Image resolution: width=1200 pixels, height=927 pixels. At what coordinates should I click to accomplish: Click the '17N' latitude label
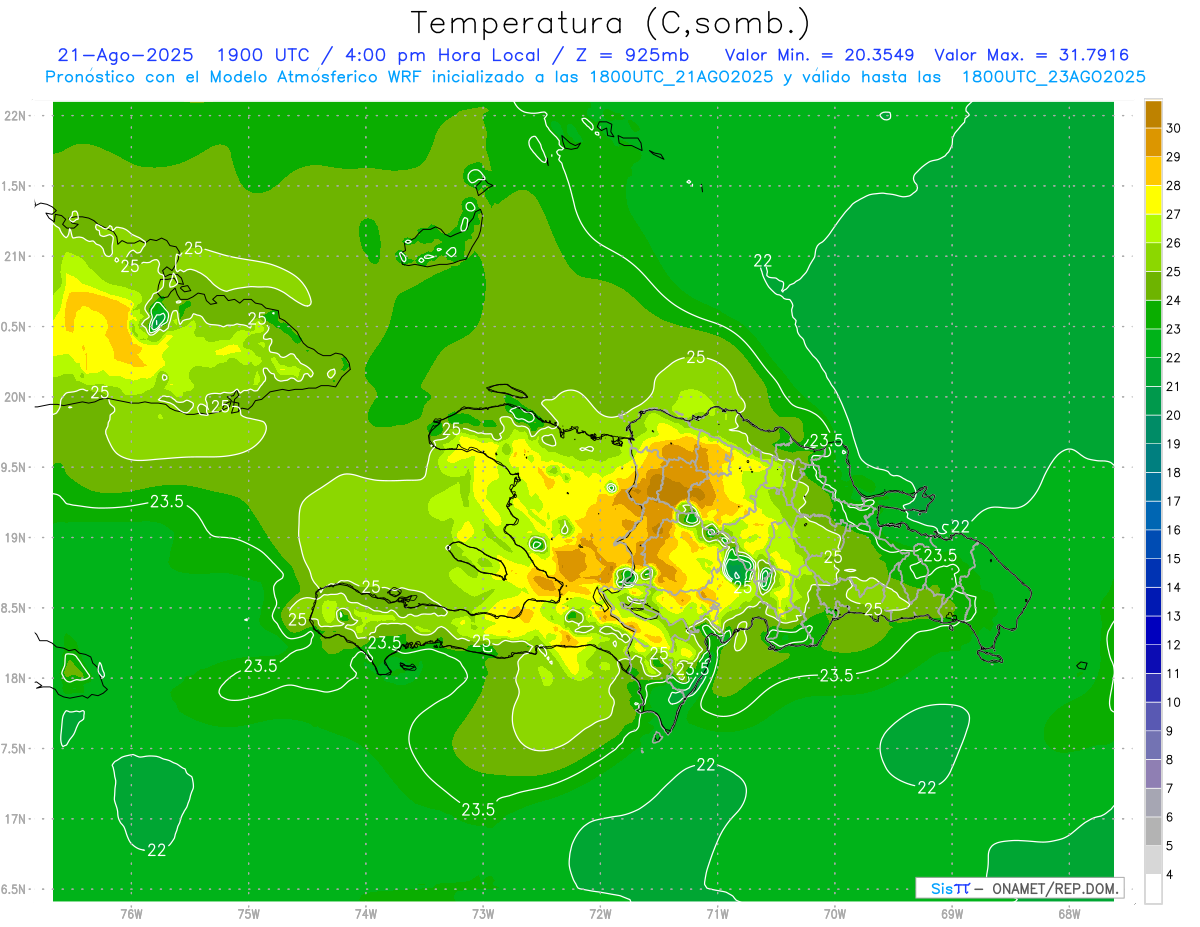pyautogui.click(x=15, y=819)
